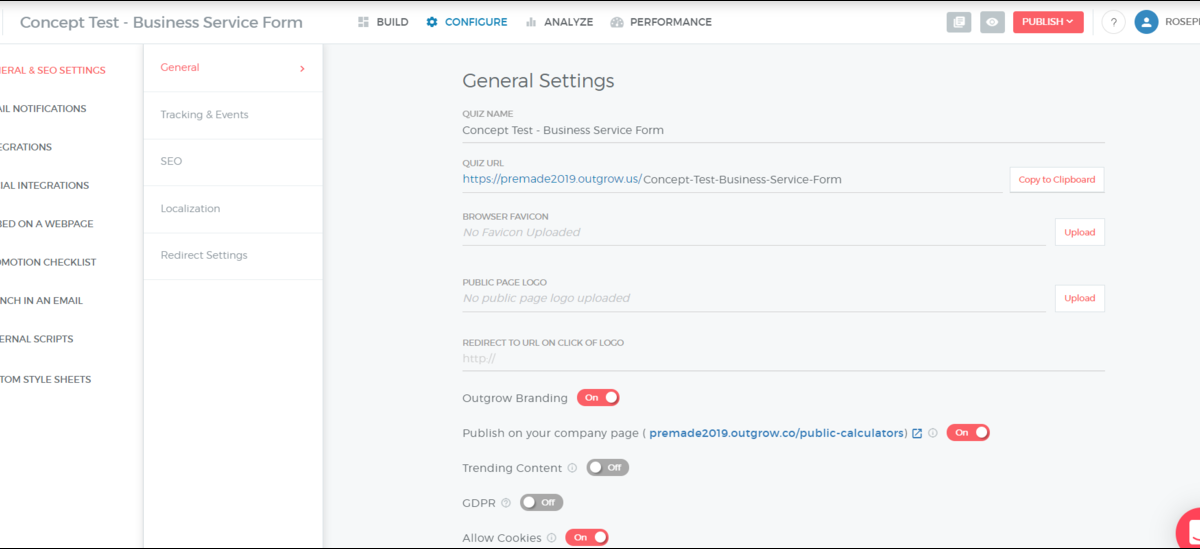Open help via the question mark icon

point(1113,22)
